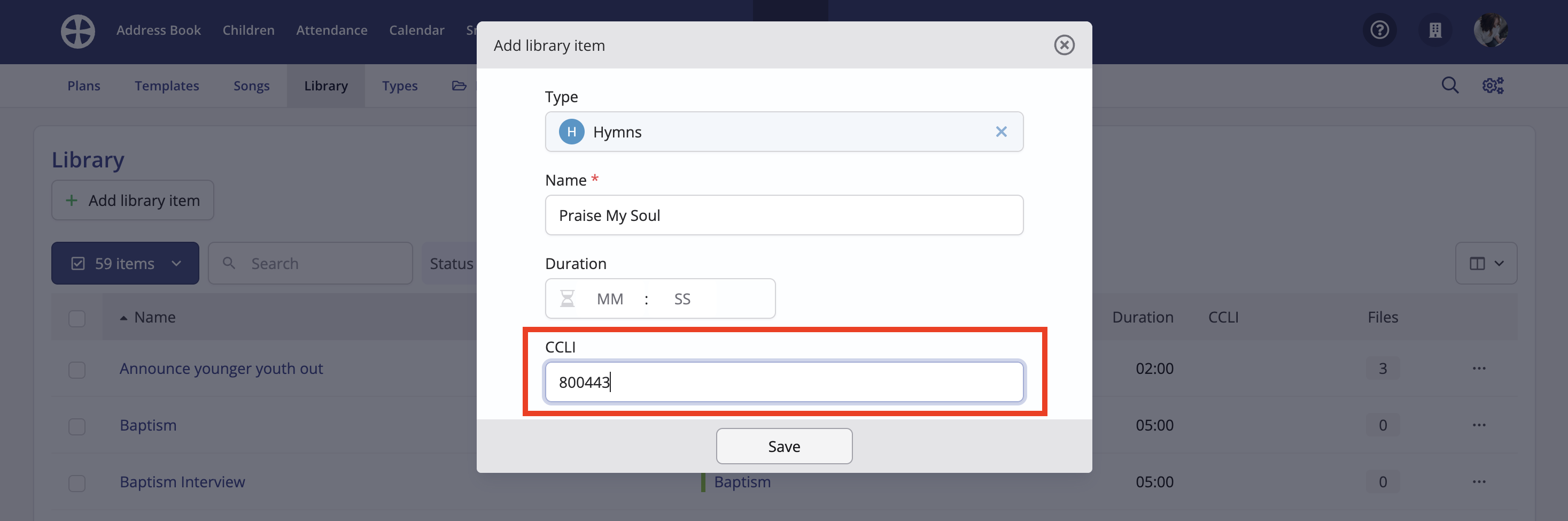Viewport: 1568px width, 521px height.
Task: Open the Hymns type combo box
Action: coord(783,132)
